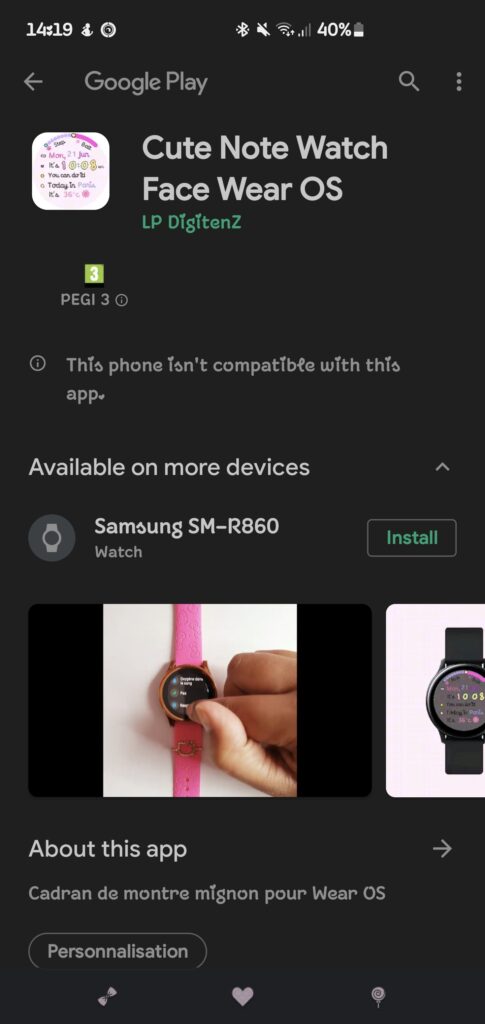Tap the Samsung SM-R860 watch icon
The height and width of the screenshot is (1024, 485).
52,538
